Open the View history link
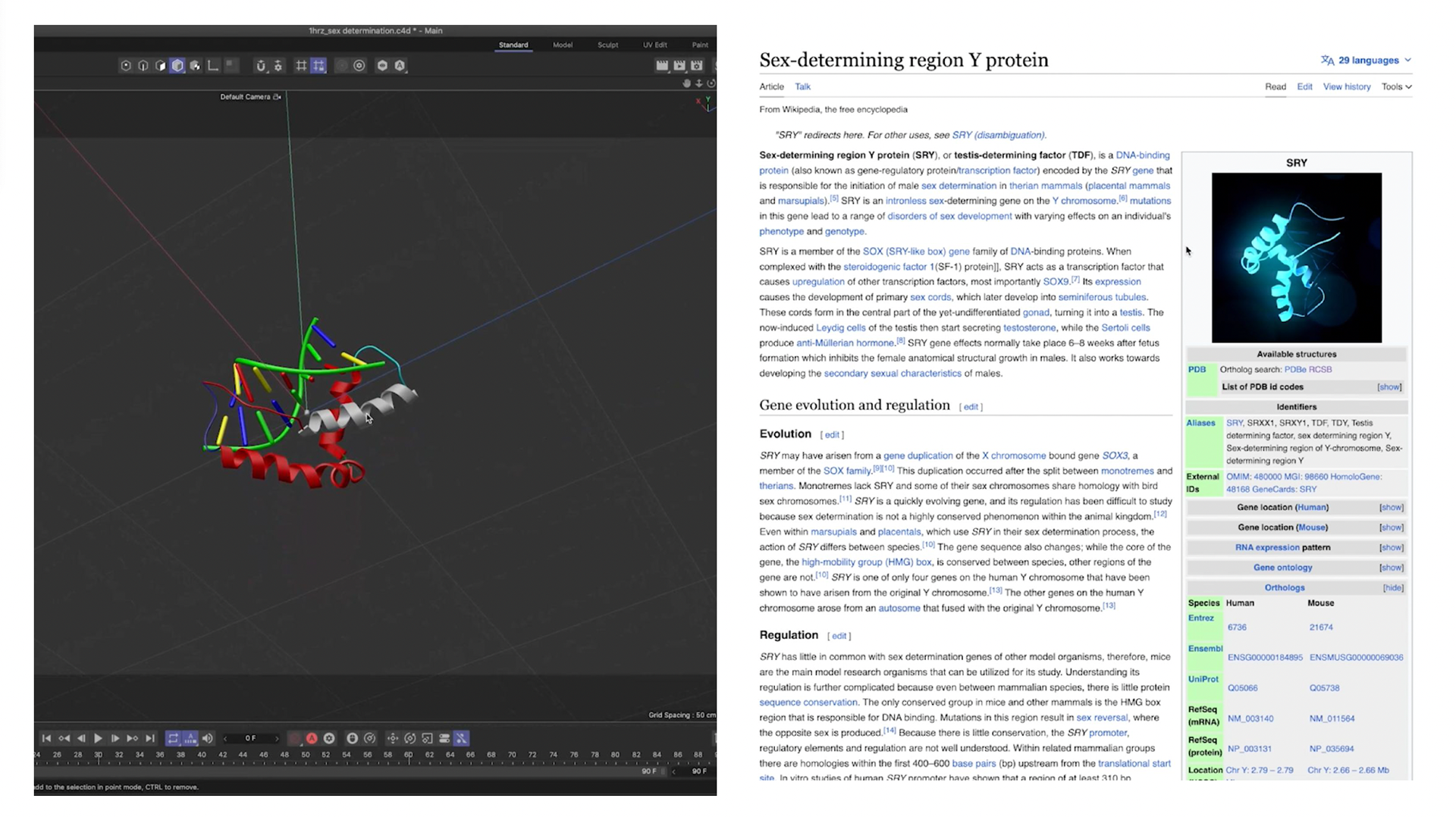1456x817 pixels. [1347, 86]
